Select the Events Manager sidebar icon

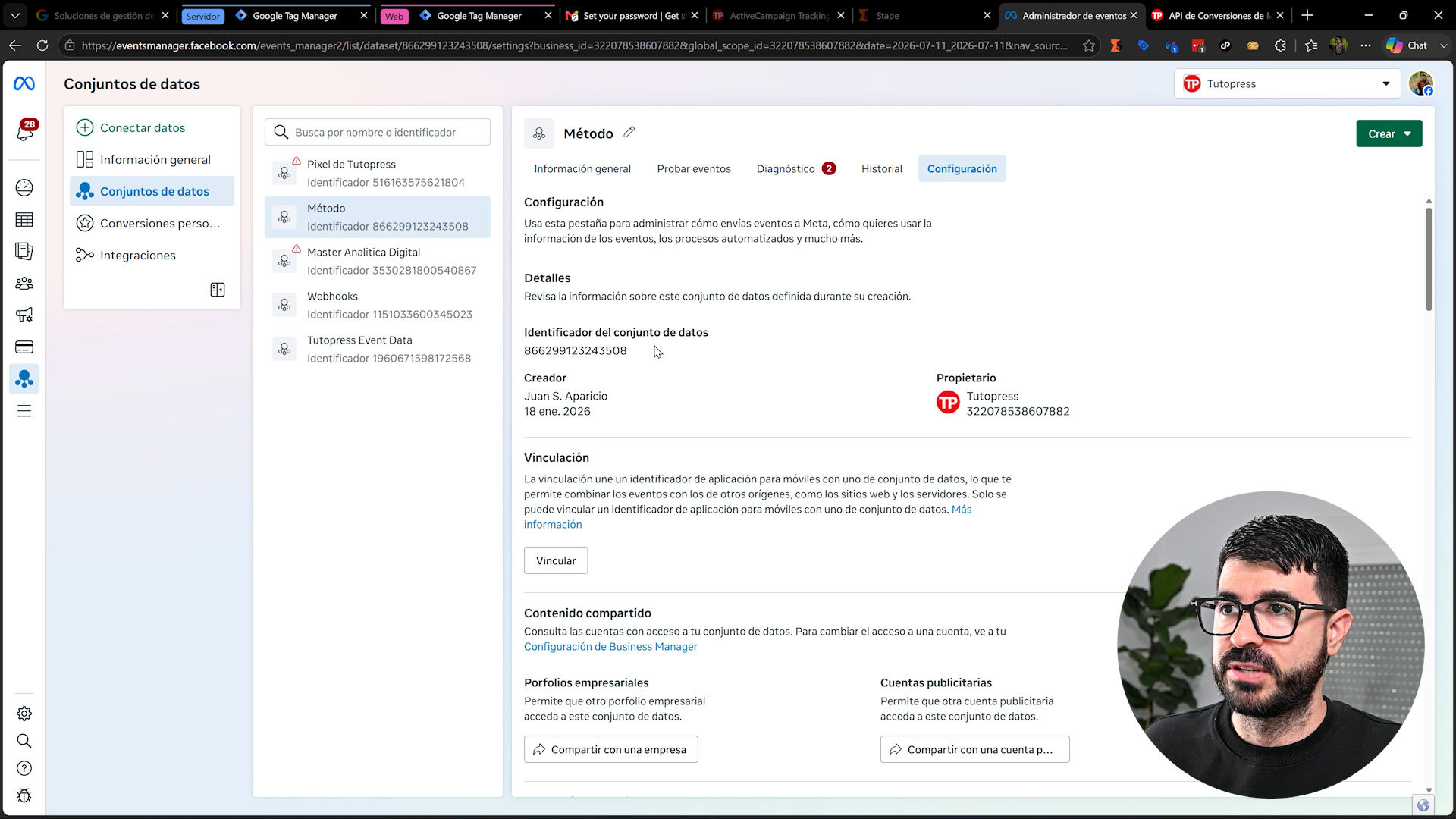click(x=24, y=378)
